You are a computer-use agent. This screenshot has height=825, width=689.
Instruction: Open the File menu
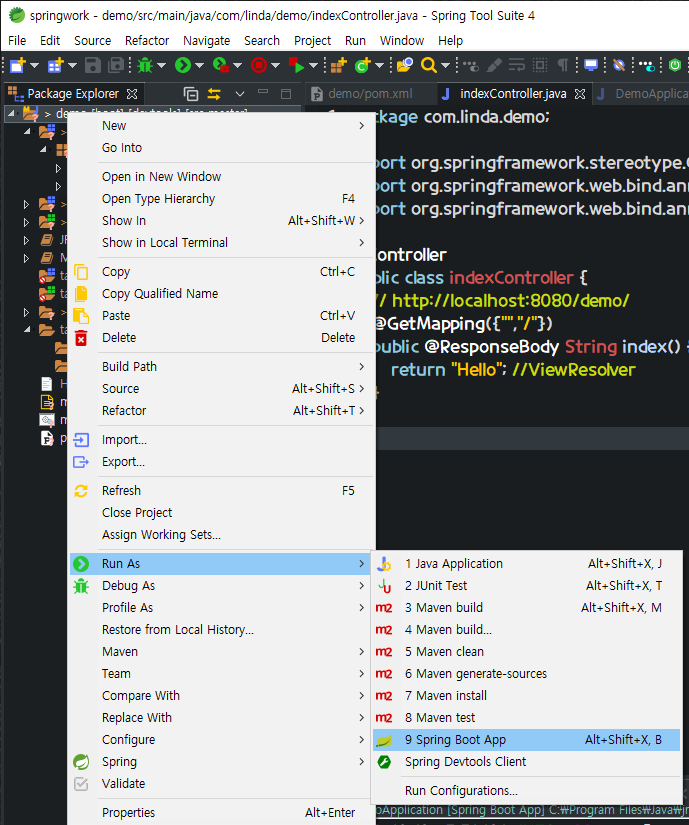click(x=17, y=41)
